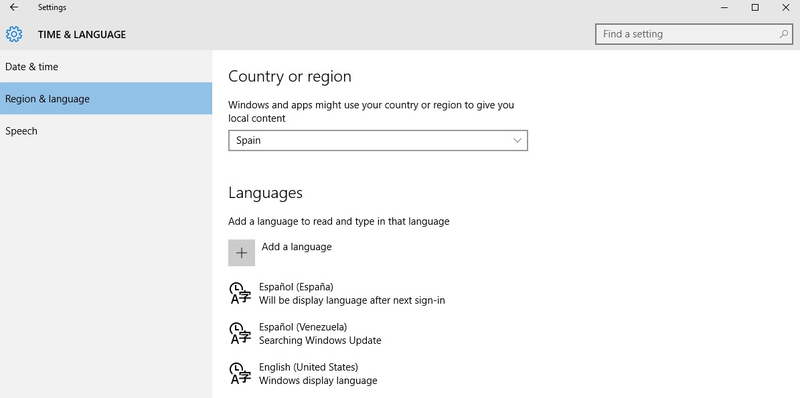Click the 'Searching Windows Update' status text
800x398 pixels.
tap(320, 340)
